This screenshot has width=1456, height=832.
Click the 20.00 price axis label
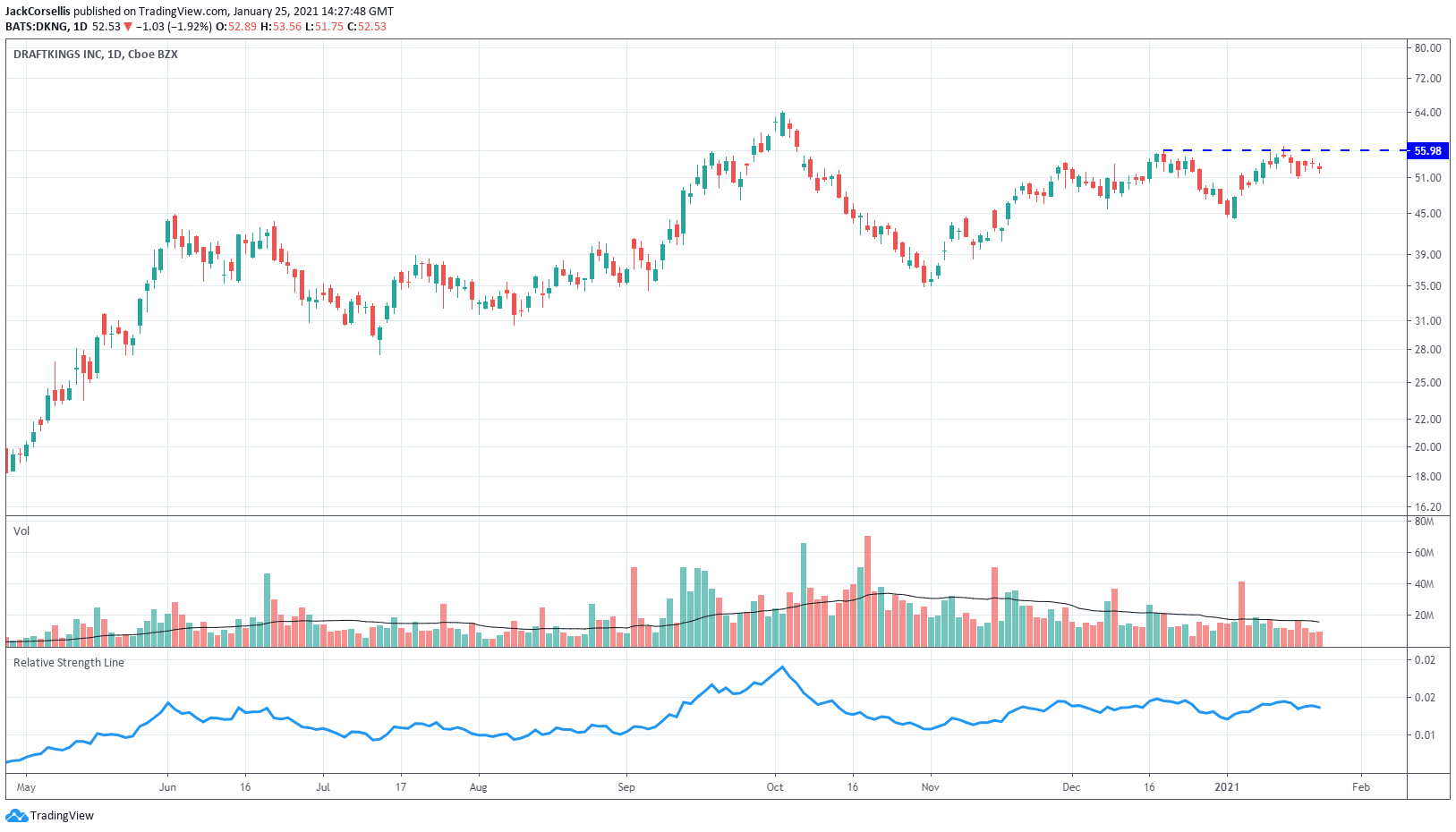click(1427, 447)
